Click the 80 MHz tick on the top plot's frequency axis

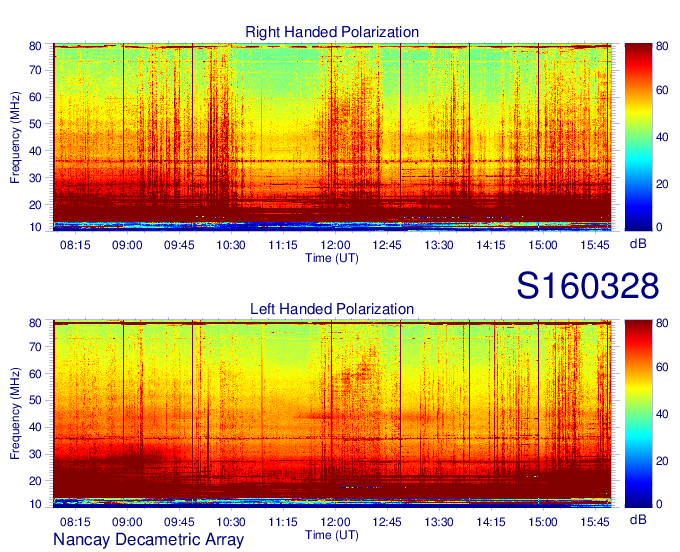click(35, 46)
